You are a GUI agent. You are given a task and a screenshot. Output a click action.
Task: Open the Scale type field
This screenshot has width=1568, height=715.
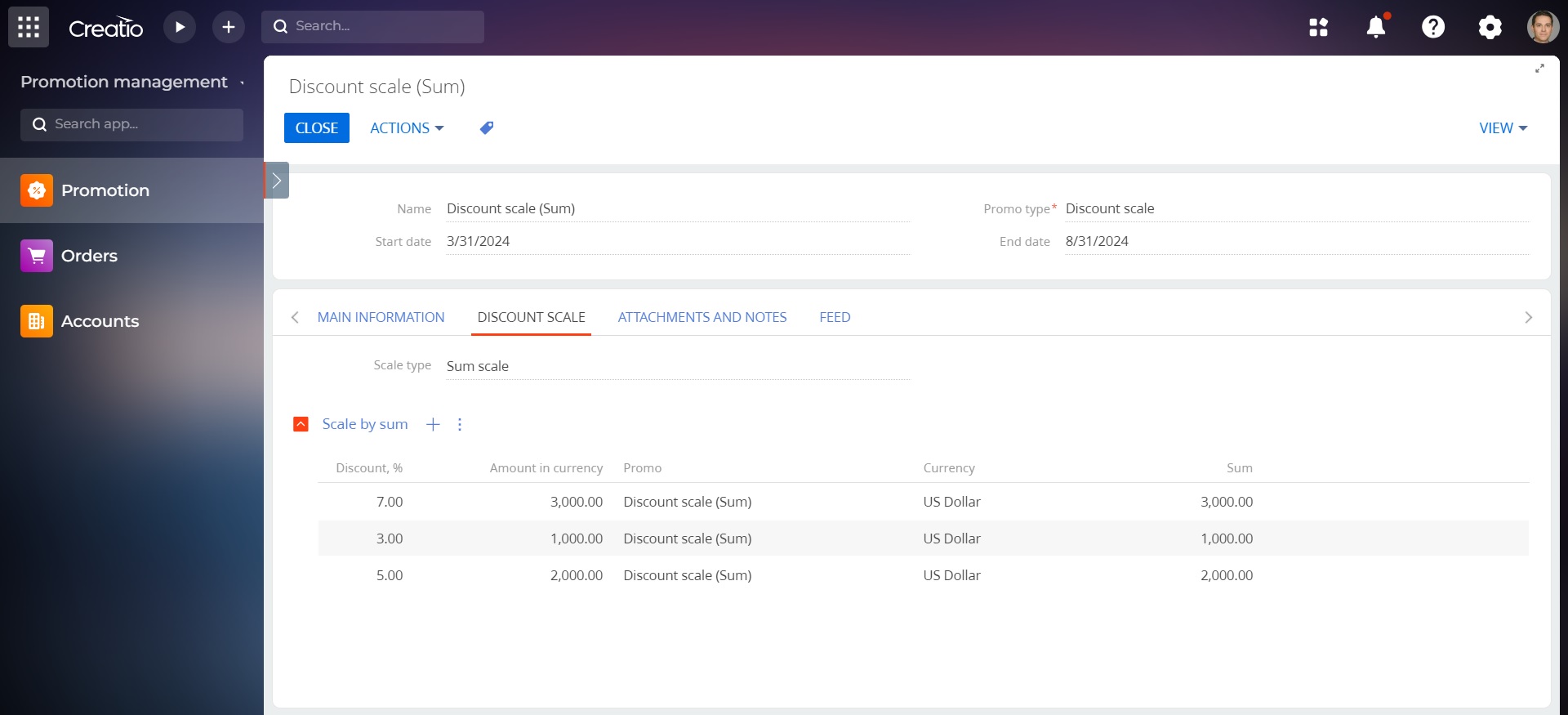point(678,367)
